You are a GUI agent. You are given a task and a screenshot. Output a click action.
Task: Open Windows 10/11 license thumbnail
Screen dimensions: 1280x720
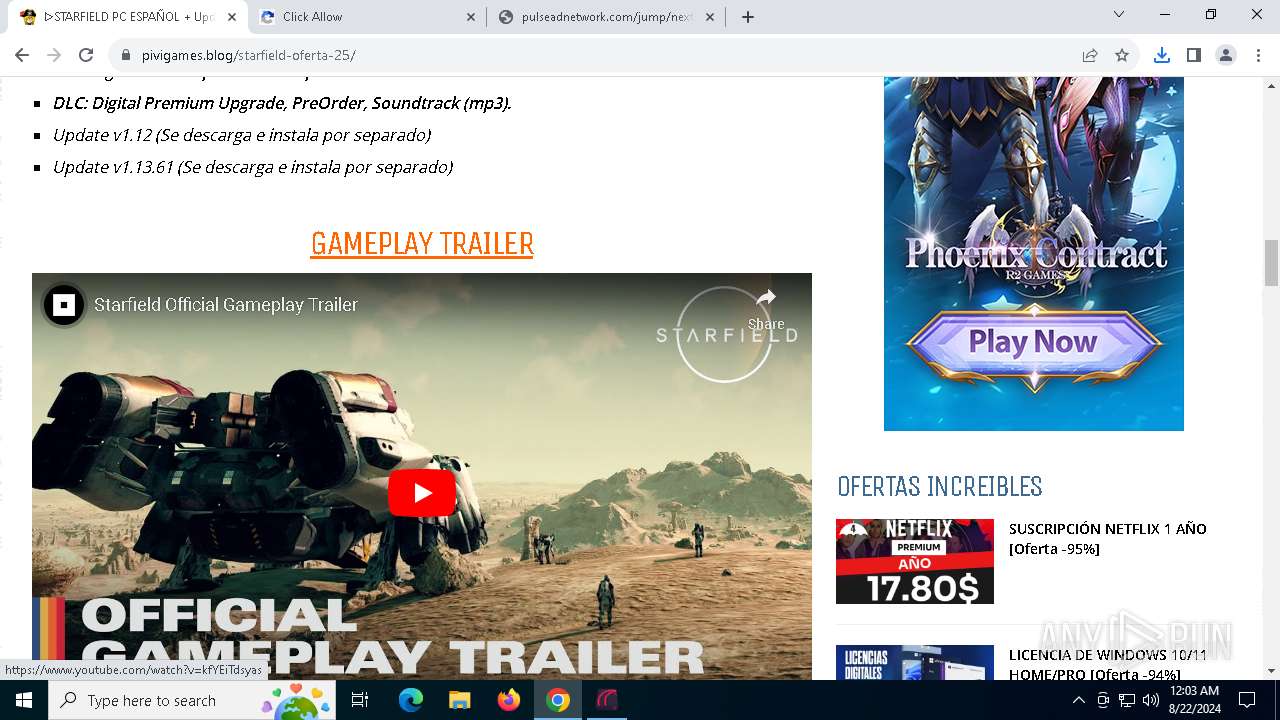click(x=915, y=662)
